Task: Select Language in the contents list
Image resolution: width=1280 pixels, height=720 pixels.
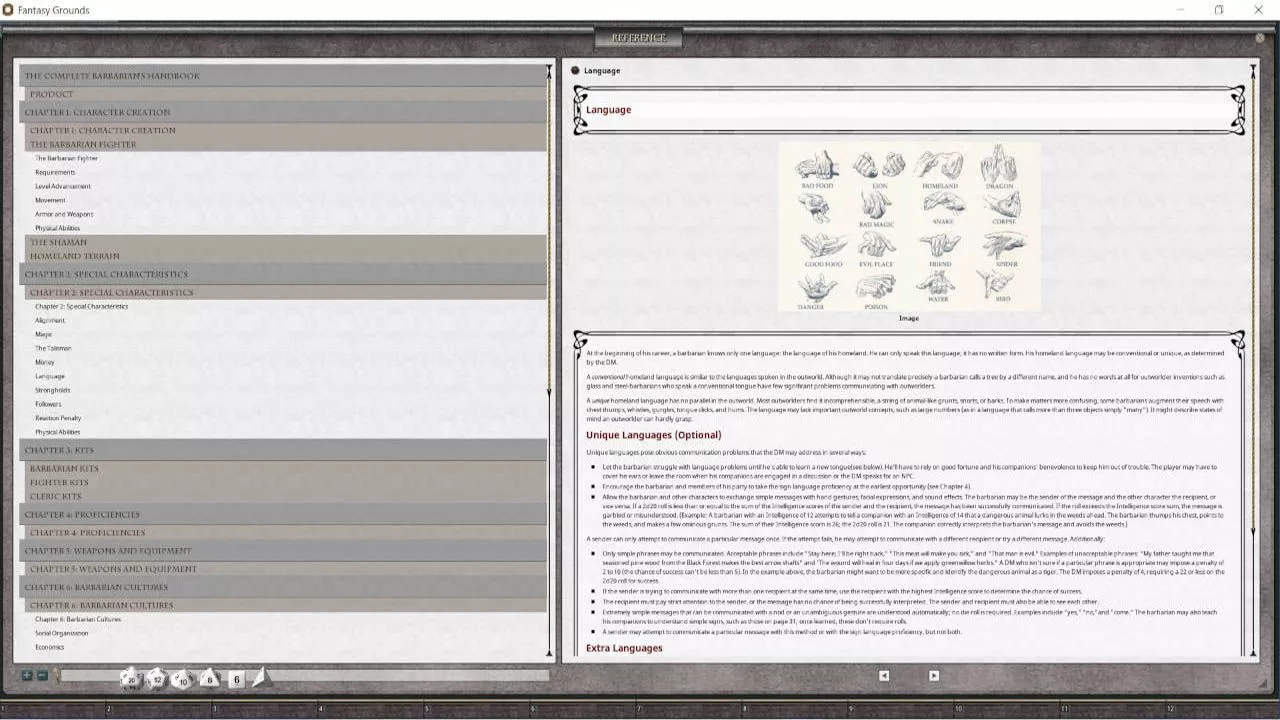Action: coord(50,376)
